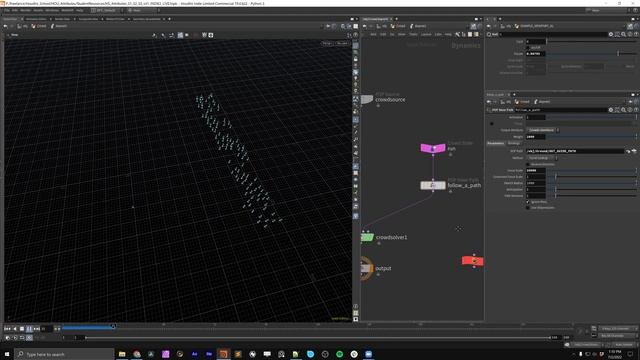Open the File menu
Screen dimensions: 640x360
7,10
